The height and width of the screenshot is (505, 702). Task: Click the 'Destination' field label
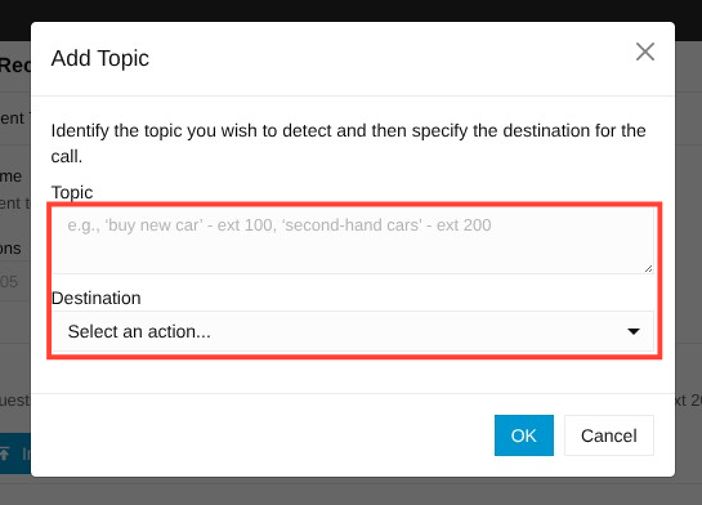tap(96, 298)
